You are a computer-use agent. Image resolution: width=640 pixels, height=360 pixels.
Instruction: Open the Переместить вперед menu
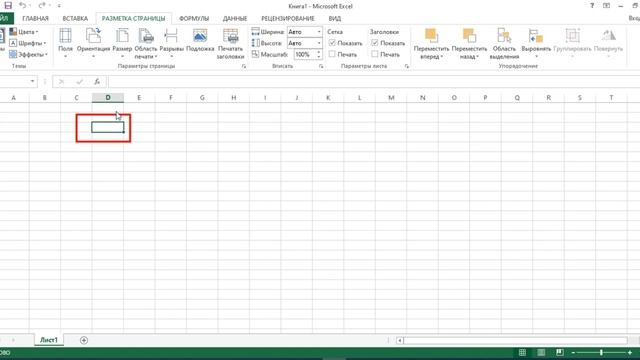click(x=431, y=44)
